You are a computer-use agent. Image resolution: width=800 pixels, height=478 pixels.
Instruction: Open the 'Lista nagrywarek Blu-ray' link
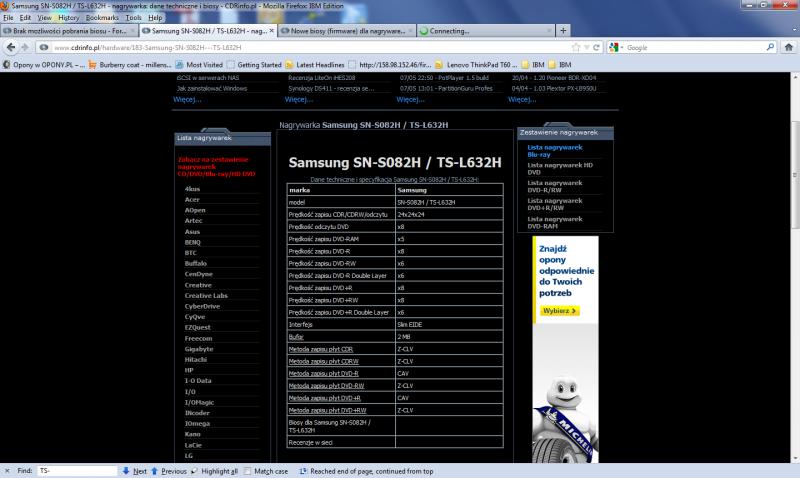555,150
